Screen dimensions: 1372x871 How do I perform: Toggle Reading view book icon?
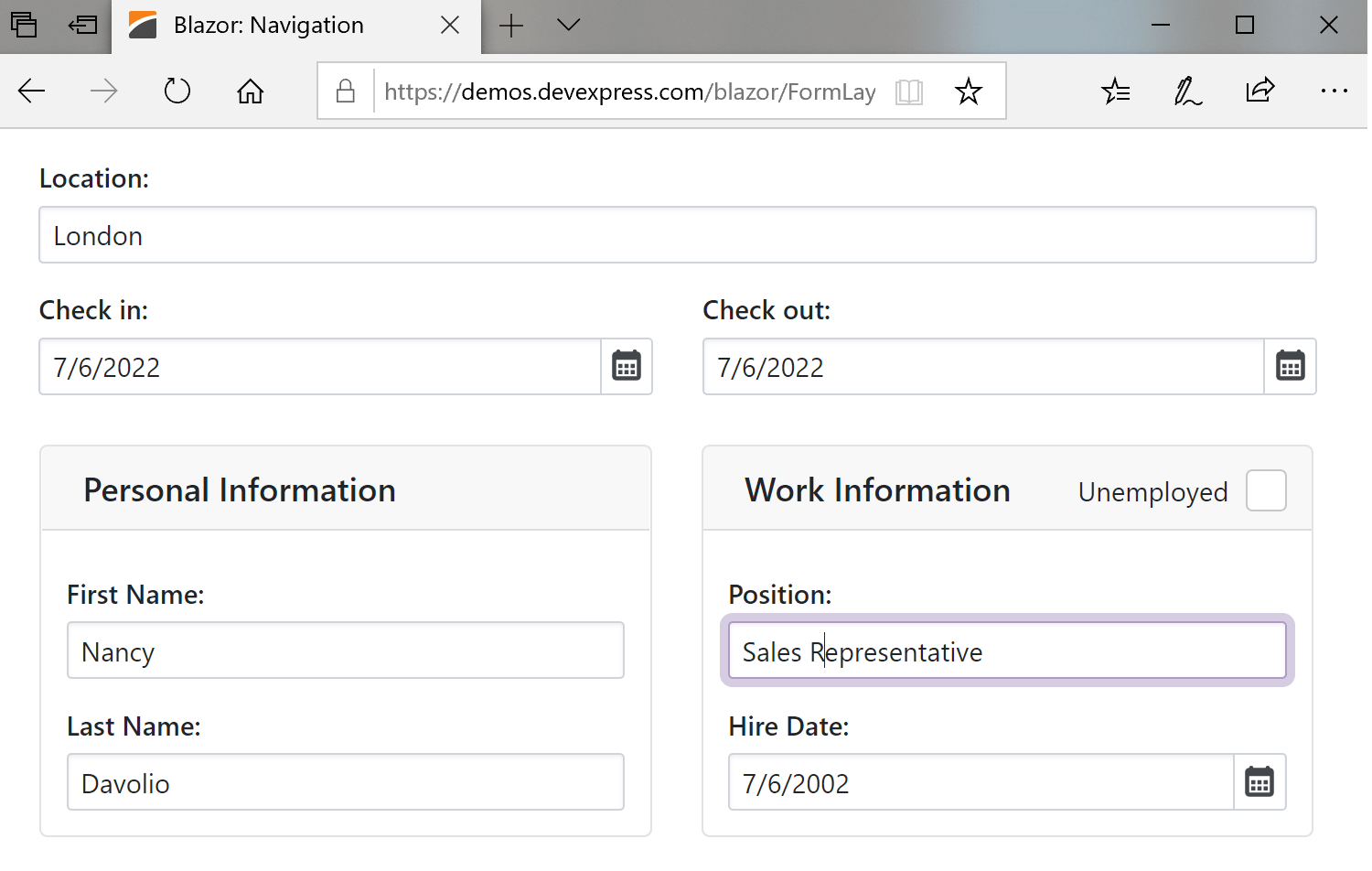[908, 91]
